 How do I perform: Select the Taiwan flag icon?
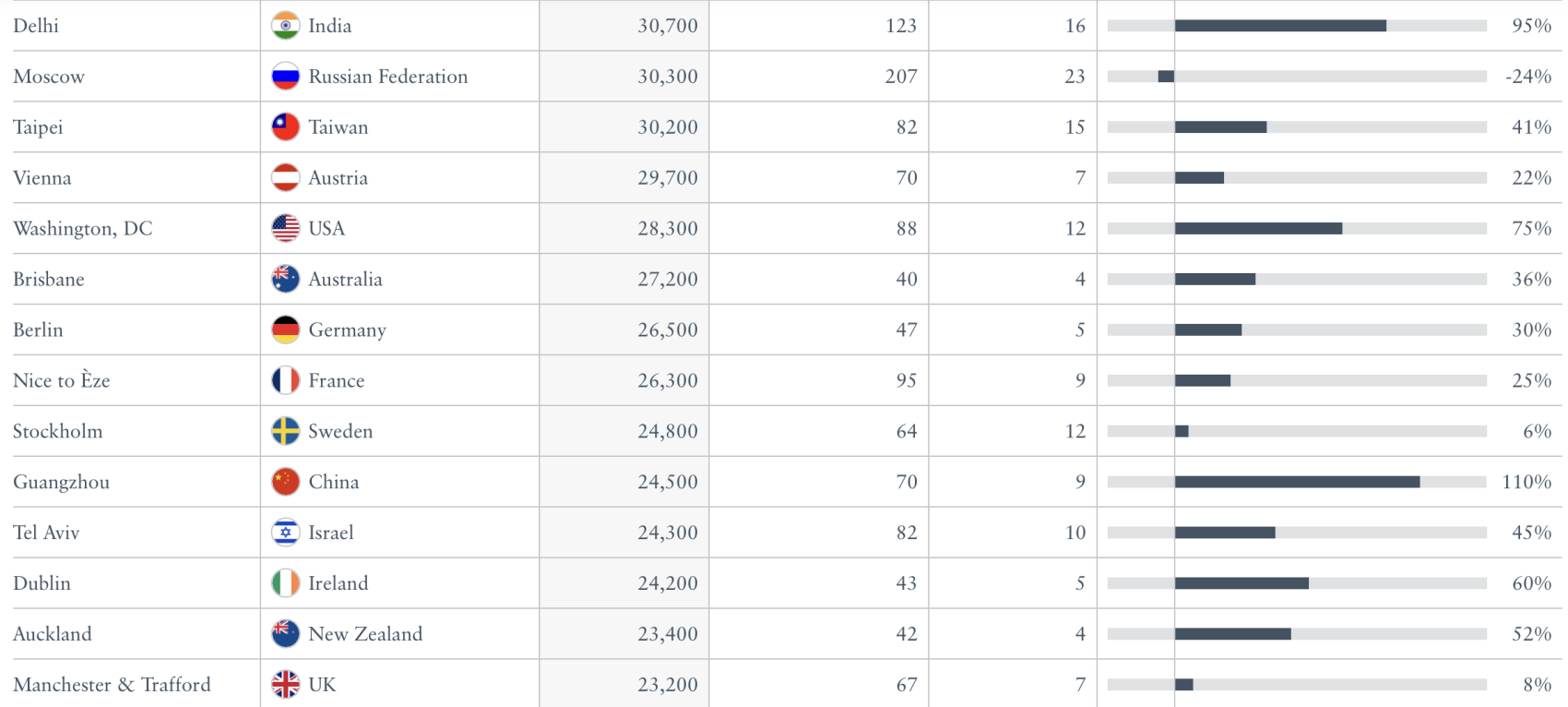pos(286,127)
